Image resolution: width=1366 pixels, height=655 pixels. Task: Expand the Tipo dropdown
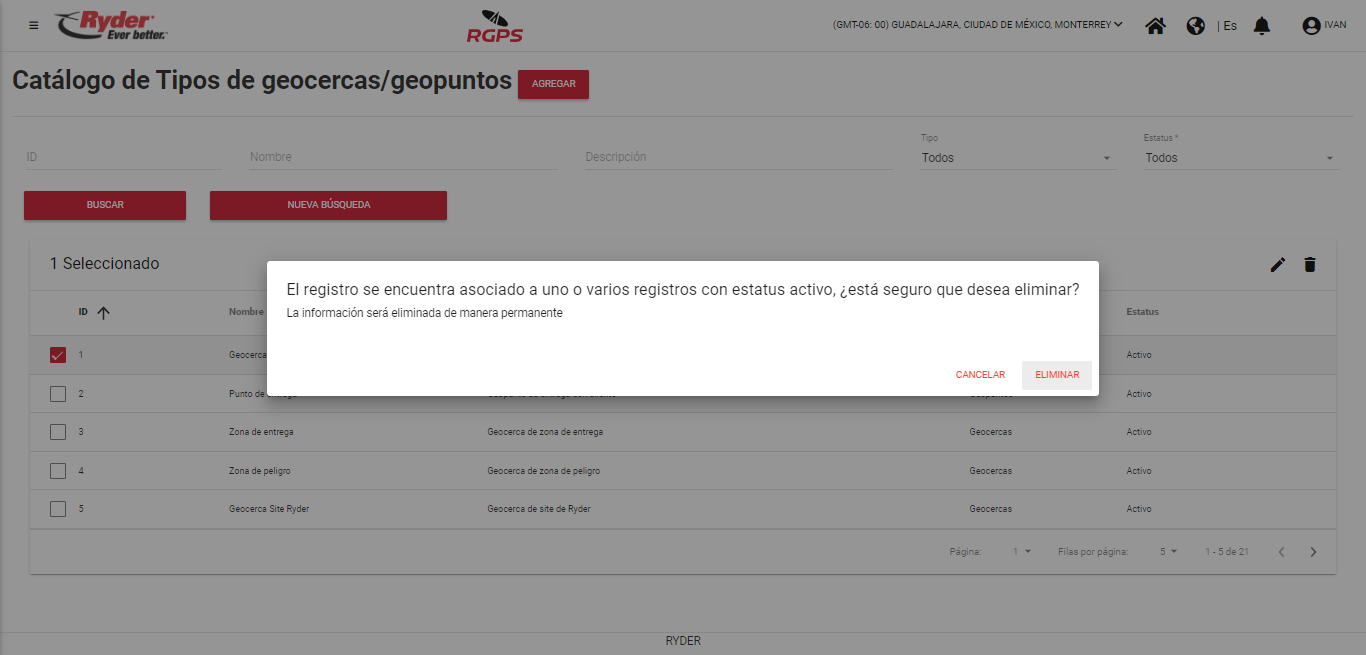(1017, 158)
